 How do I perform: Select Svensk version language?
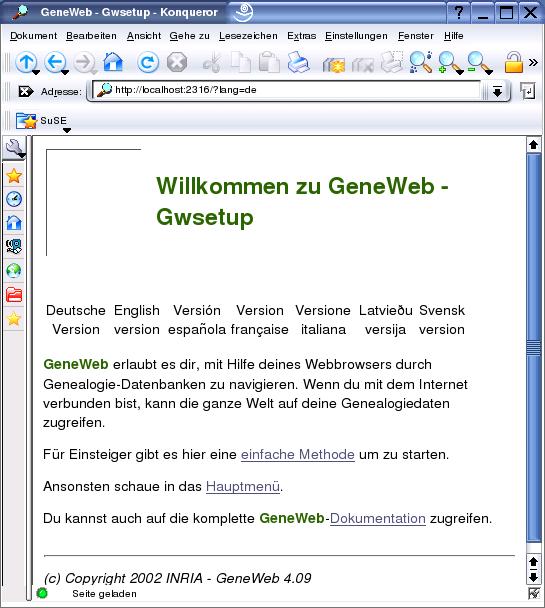442,320
